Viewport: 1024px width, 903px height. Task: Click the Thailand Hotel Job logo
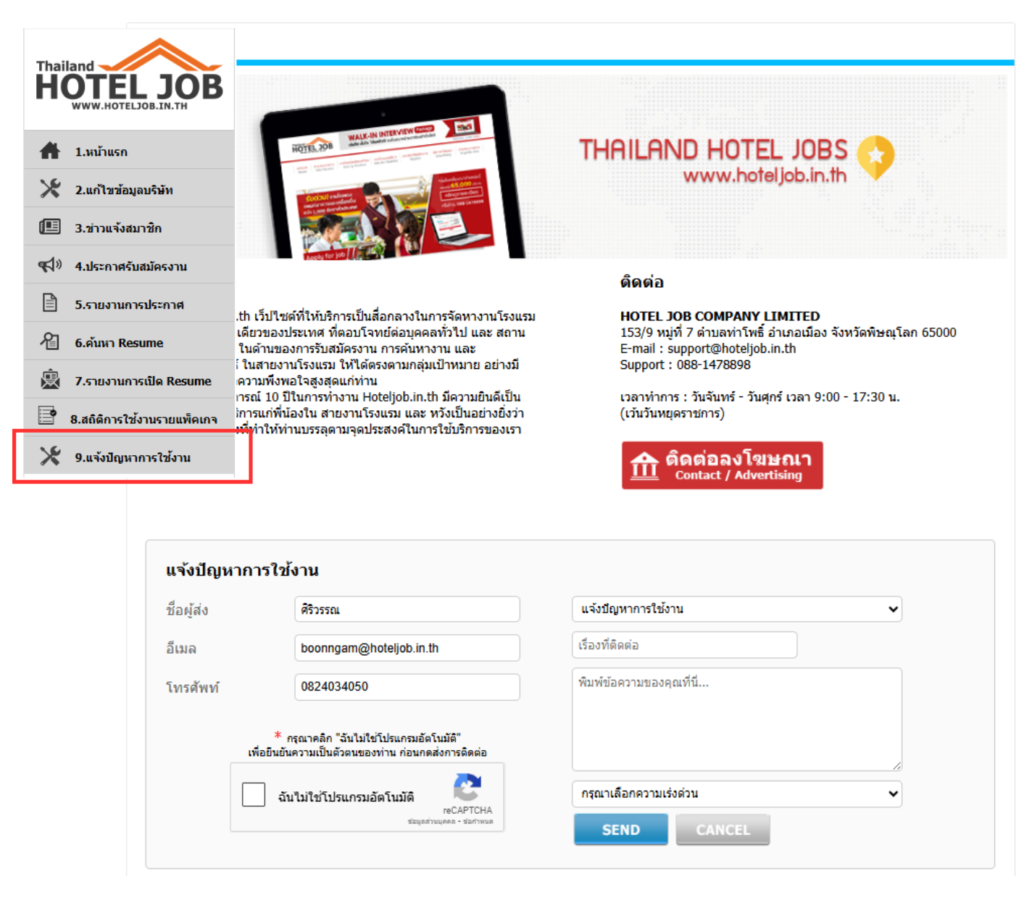129,75
